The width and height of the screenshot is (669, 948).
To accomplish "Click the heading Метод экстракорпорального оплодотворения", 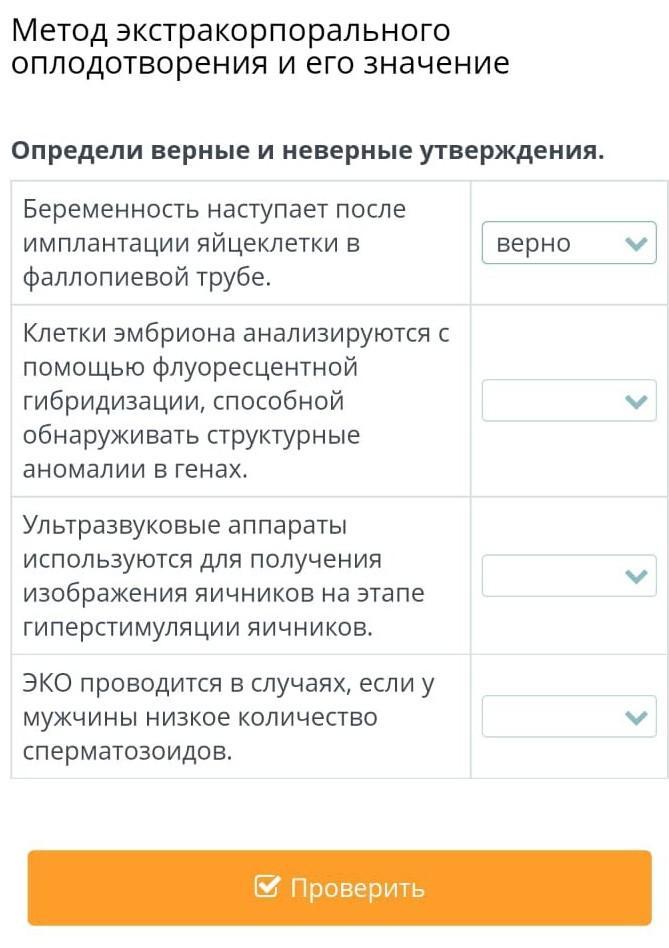I will click(260, 47).
